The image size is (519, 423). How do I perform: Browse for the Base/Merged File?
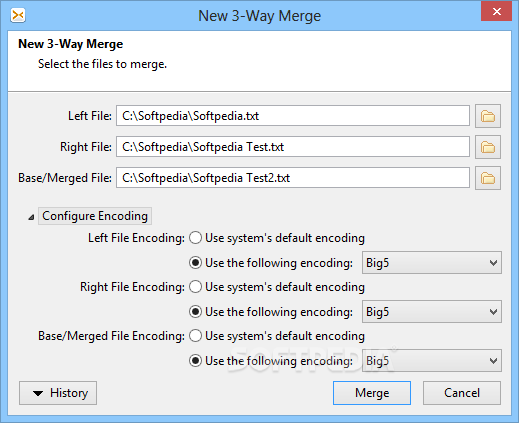488,178
